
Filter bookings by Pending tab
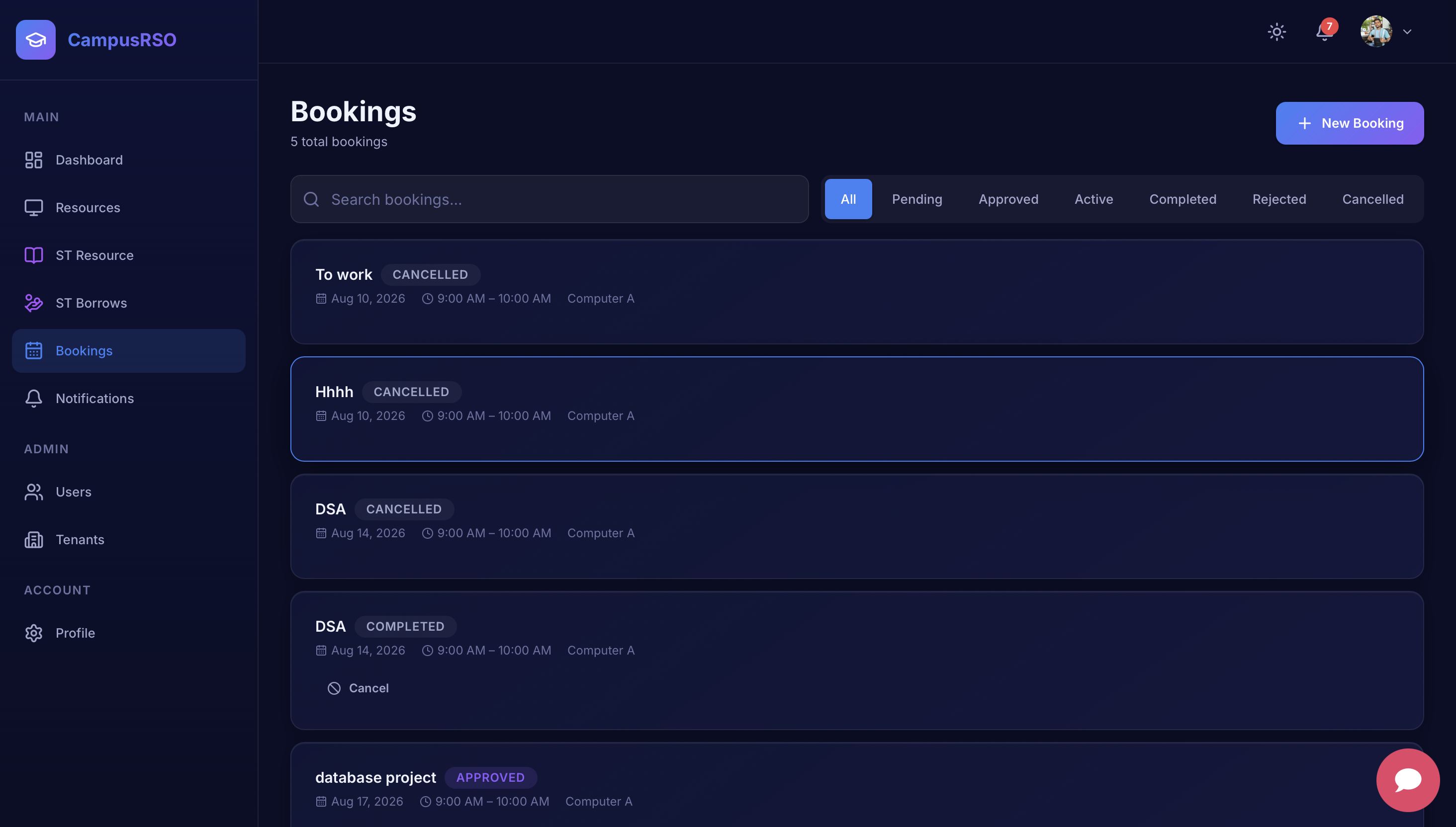click(x=916, y=199)
